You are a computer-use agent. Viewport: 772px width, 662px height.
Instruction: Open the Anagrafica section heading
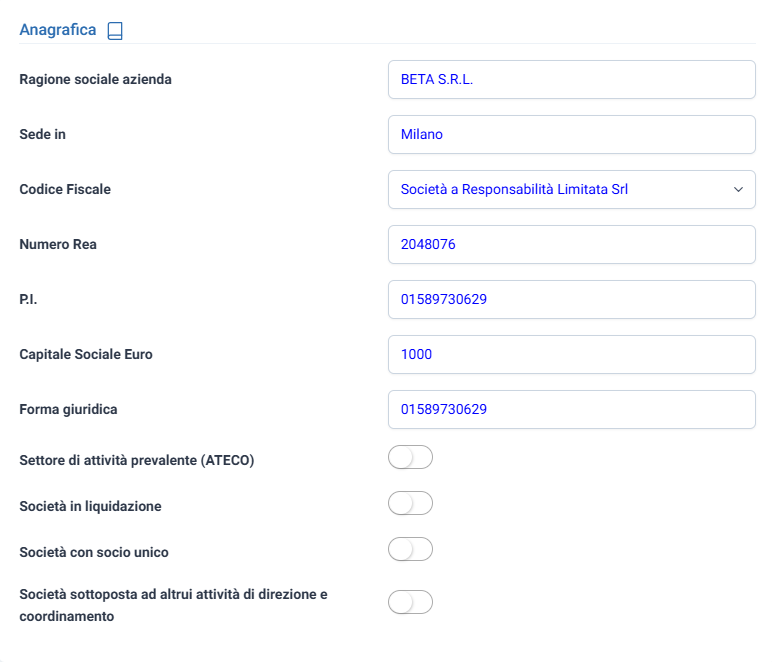coord(58,30)
